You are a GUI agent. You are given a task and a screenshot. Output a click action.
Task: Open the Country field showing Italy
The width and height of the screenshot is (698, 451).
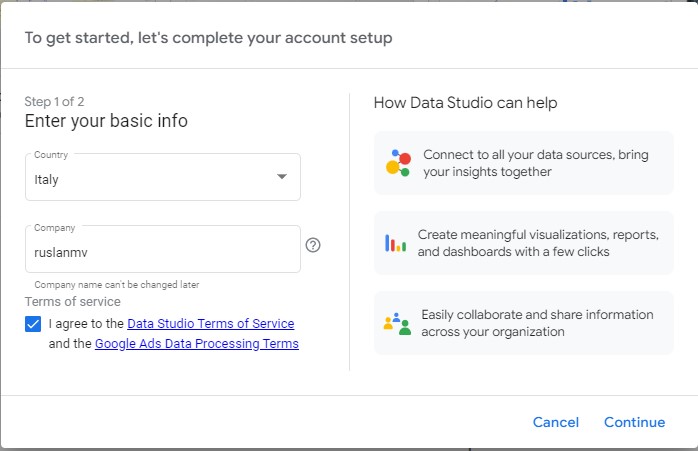click(x=163, y=177)
